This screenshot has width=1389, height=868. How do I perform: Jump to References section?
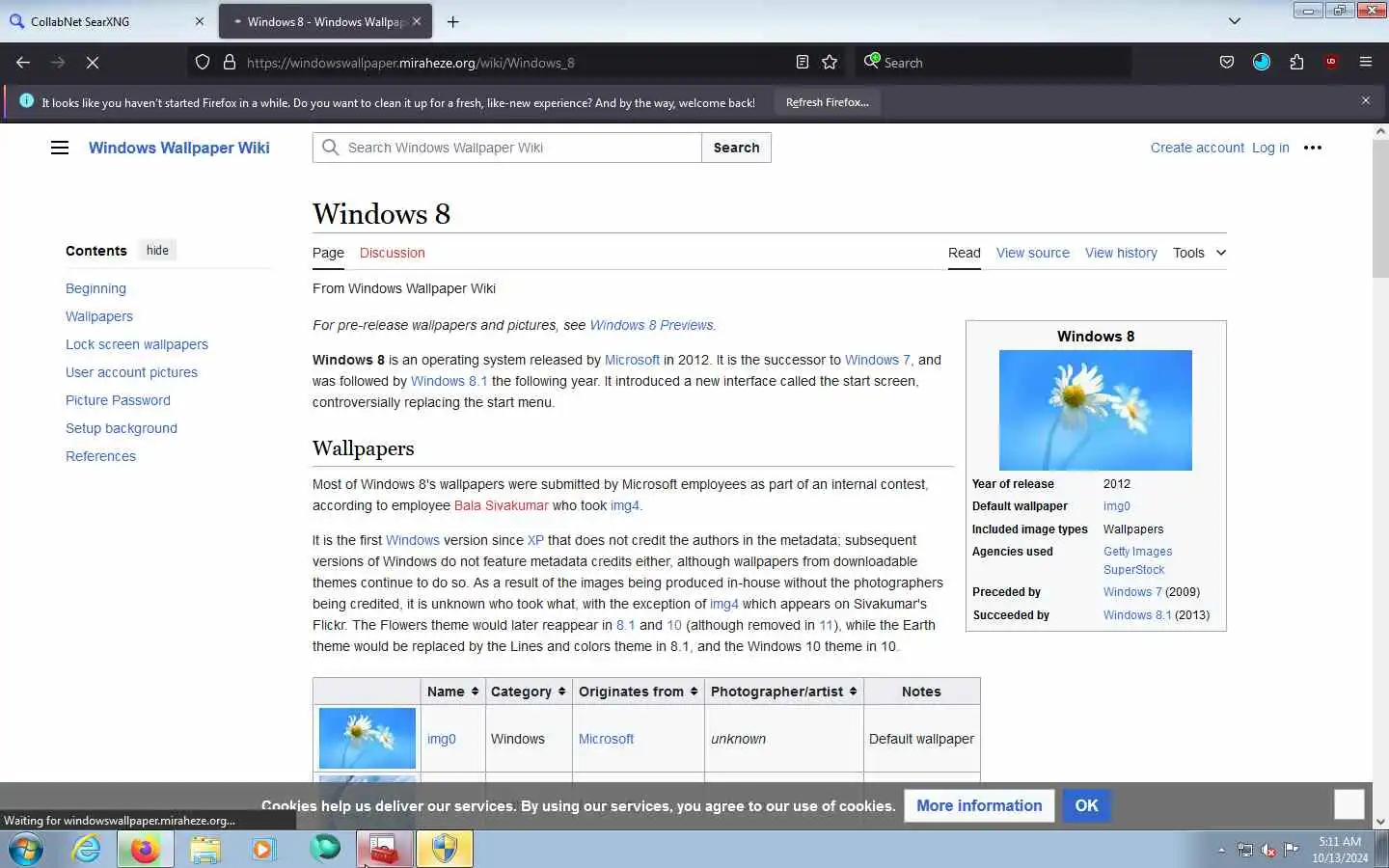point(100,456)
